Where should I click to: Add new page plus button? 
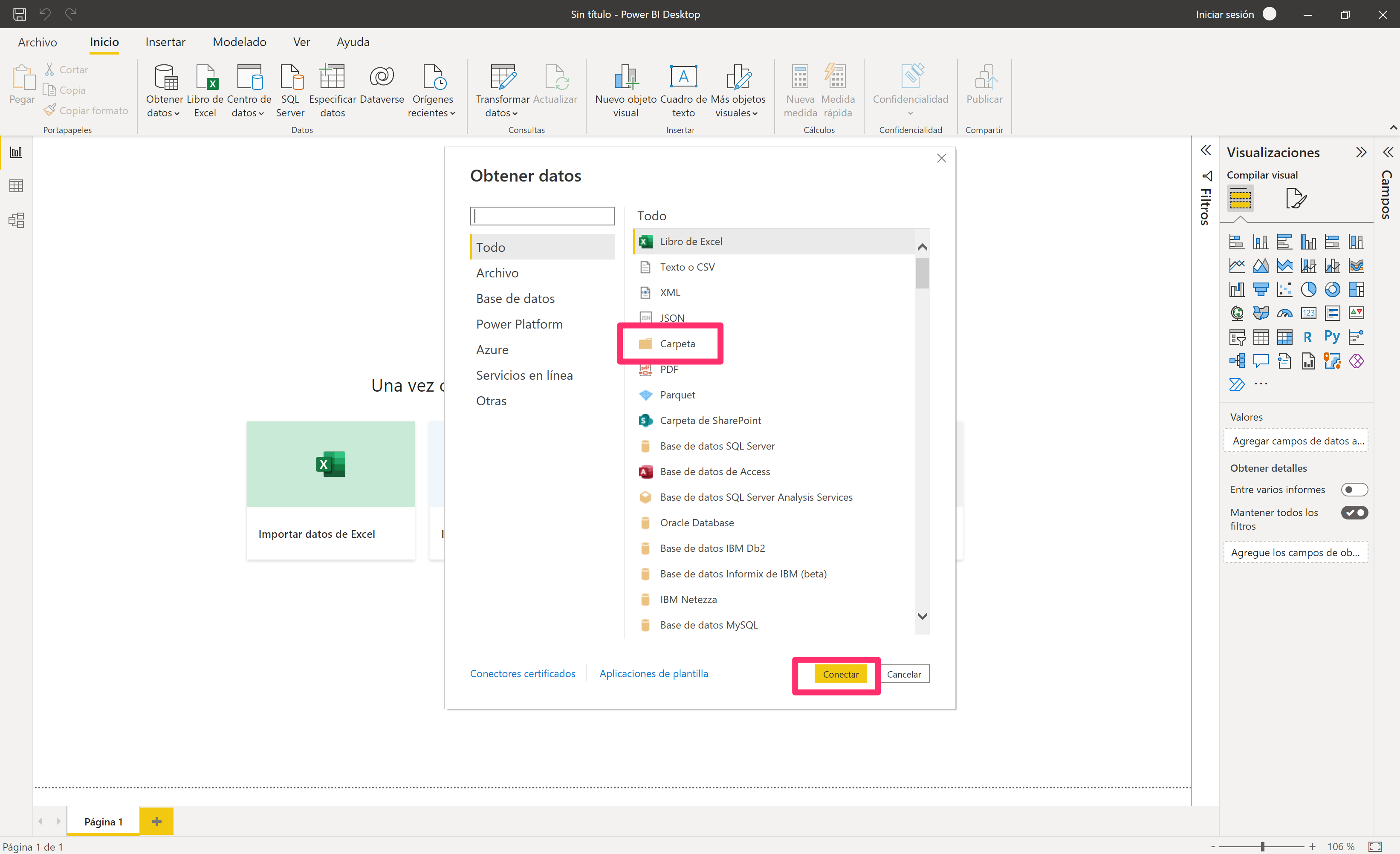pyautogui.click(x=157, y=821)
